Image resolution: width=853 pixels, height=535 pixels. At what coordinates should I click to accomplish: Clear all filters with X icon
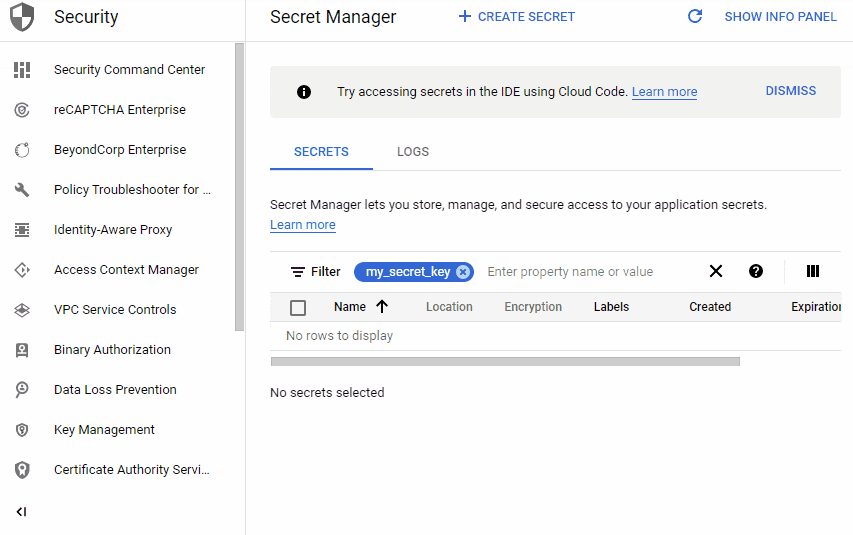(x=716, y=271)
